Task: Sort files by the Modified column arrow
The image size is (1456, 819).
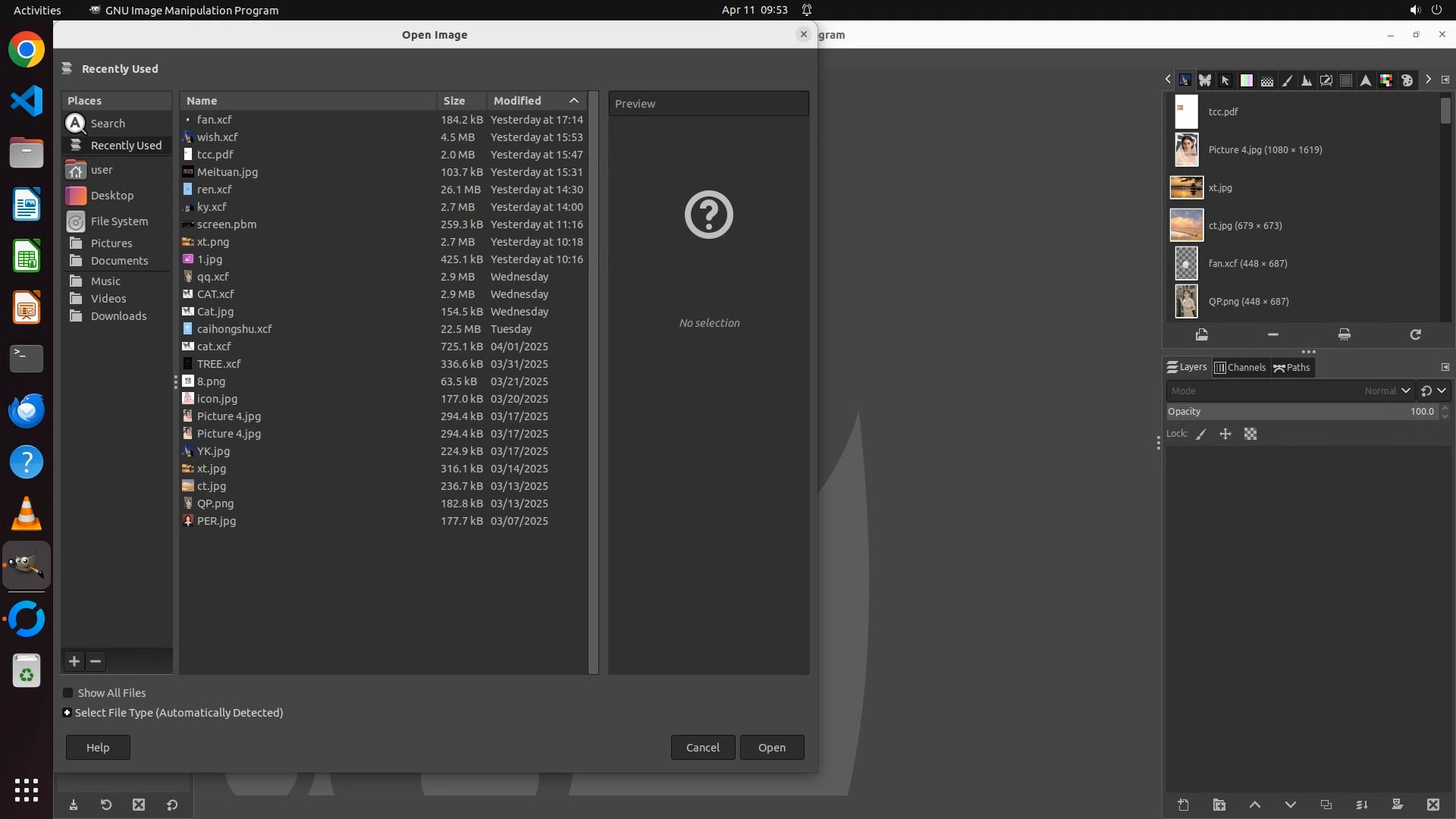Action: click(574, 101)
